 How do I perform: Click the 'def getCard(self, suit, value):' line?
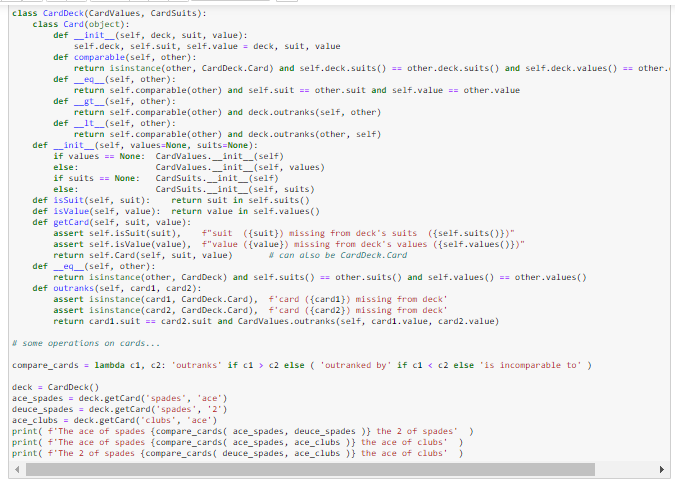point(112,222)
